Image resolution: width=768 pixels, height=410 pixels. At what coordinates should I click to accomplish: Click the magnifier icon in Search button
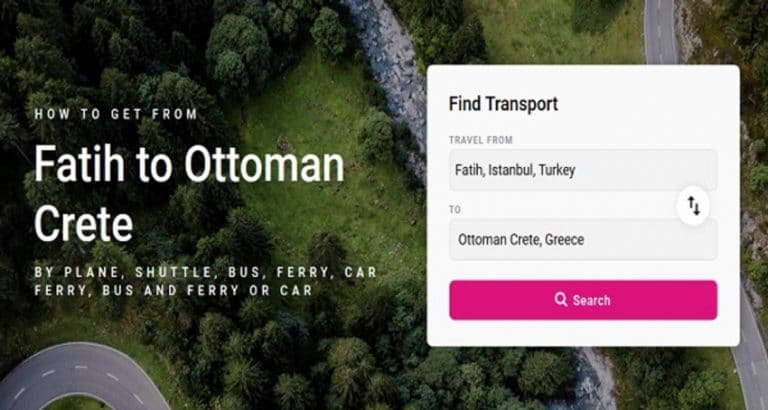click(x=561, y=299)
